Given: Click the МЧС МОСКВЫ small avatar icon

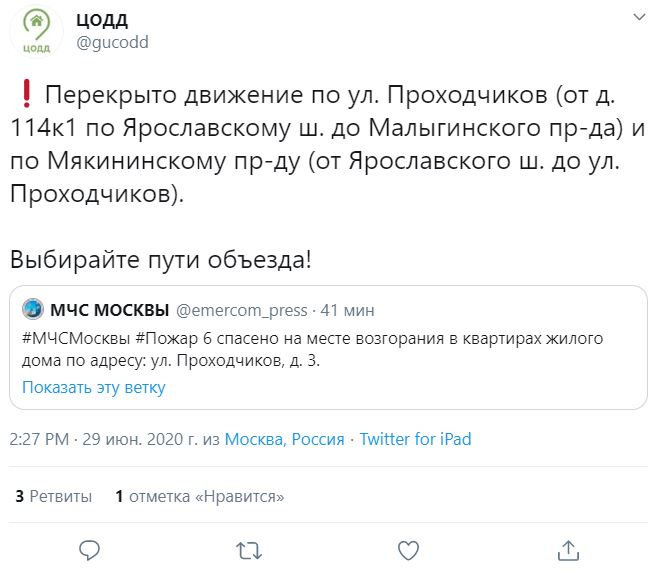Looking at the screenshot, I should pyautogui.click(x=32, y=306).
